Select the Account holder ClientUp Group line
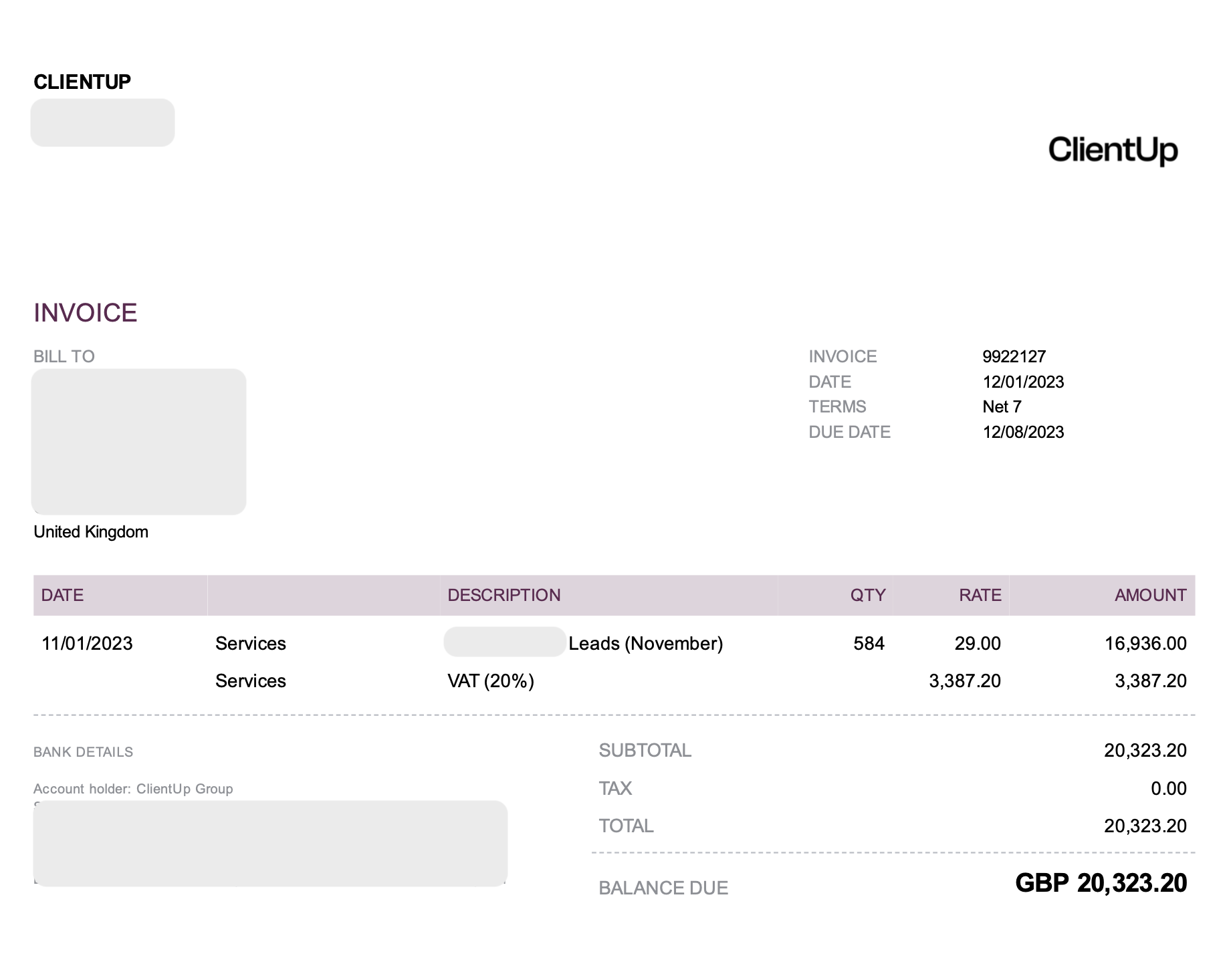Viewport: 1229px width, 980px height. (133, 789)
